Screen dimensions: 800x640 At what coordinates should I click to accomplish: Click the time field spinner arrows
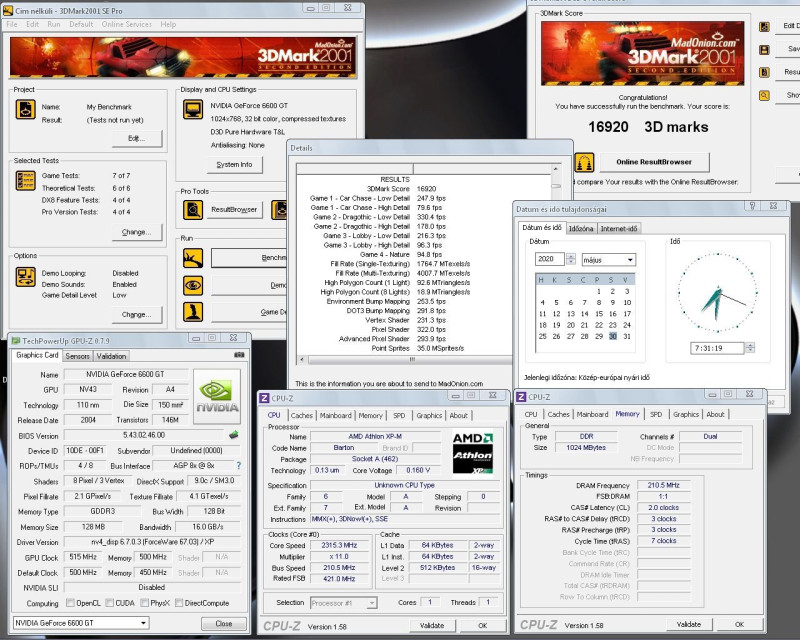[749, 348]
